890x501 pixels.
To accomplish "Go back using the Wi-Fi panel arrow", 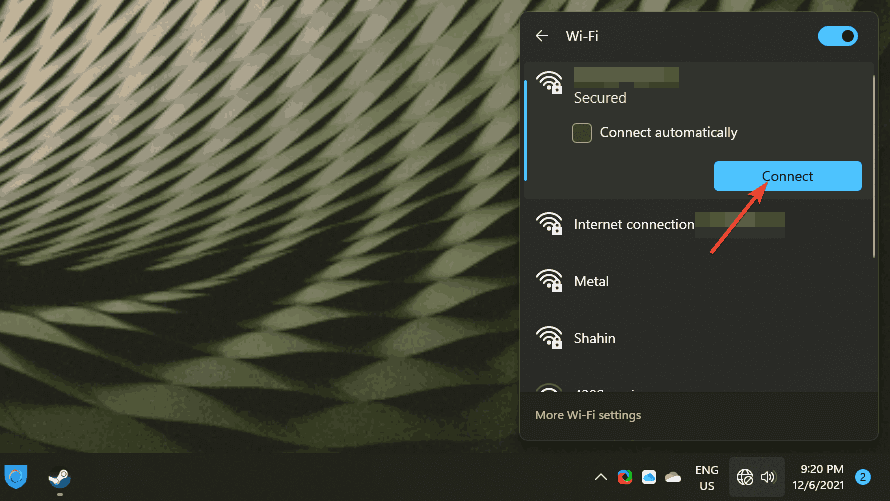I will tap(541, 36).
